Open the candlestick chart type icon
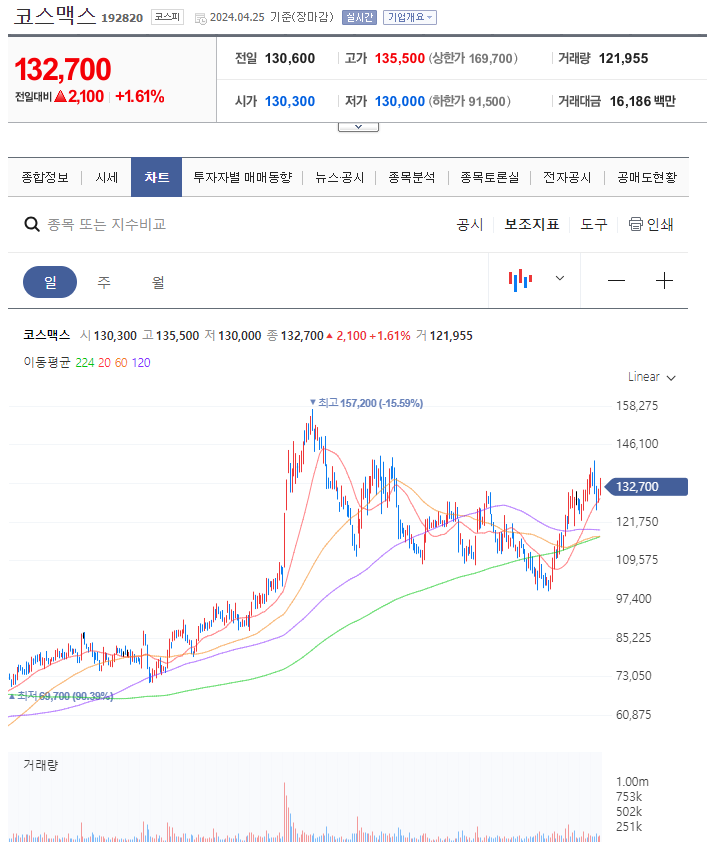This screenshot has height=848, width=707. (x=520, y=280)
